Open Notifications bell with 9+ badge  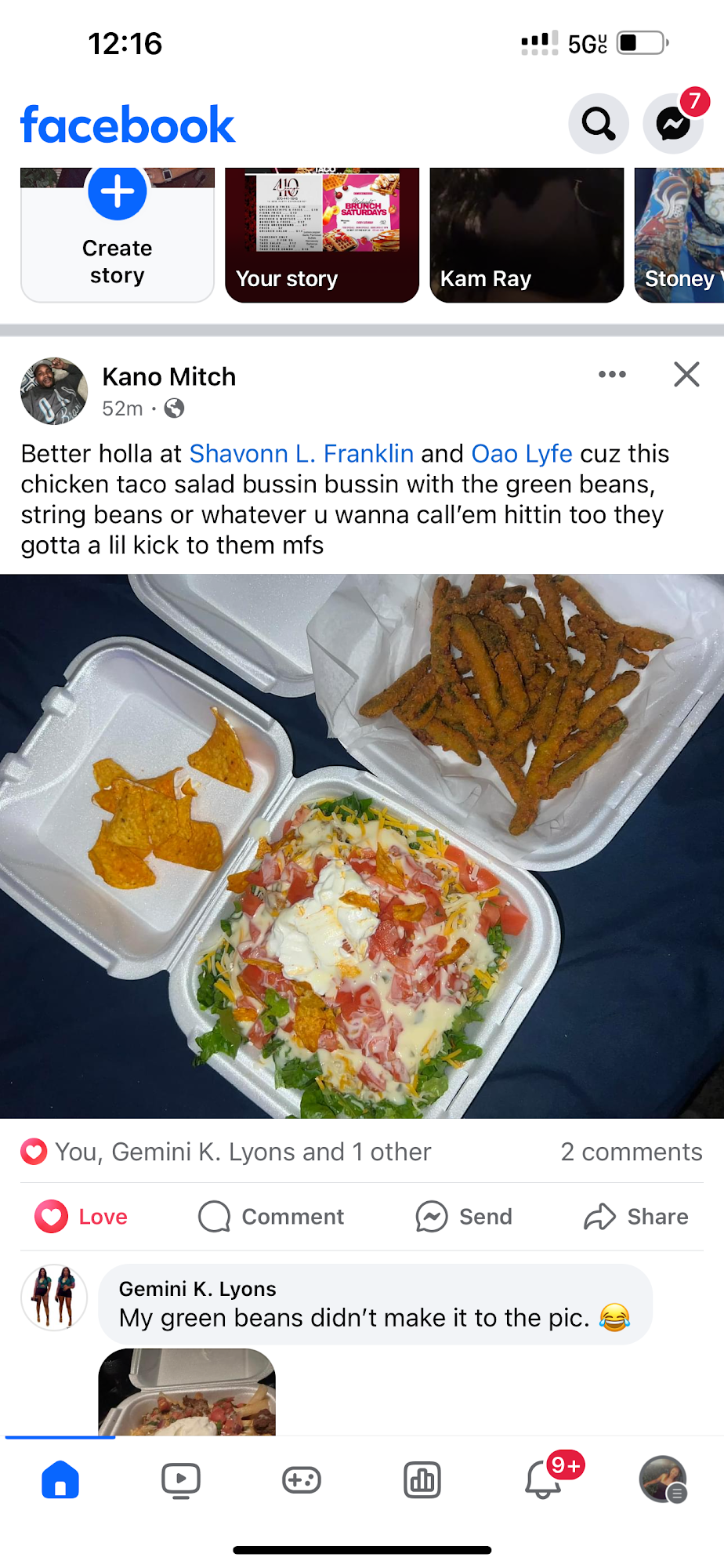click(544, 1479)
